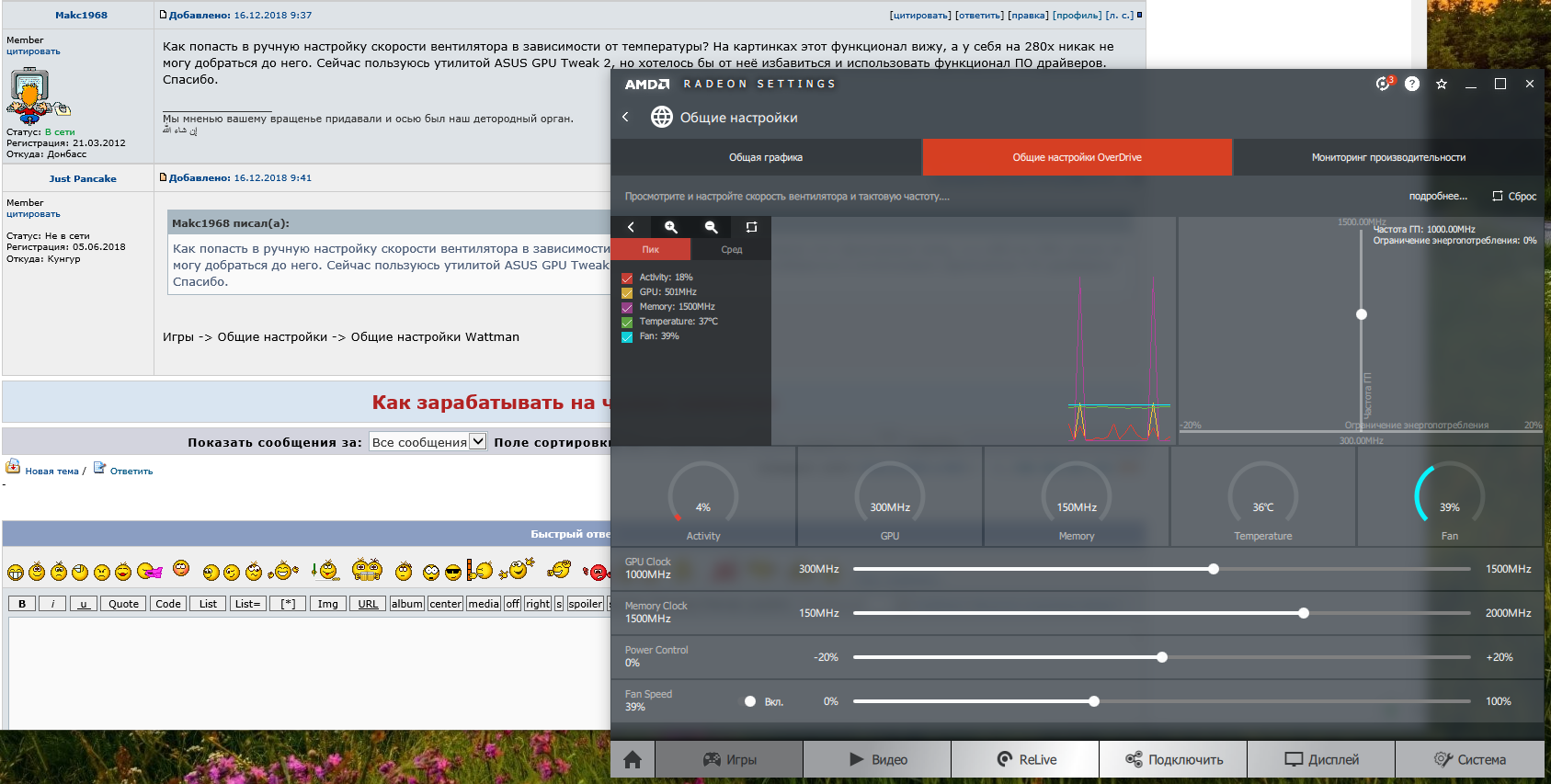Screen dimensions: 1551x784
Task: Click the blue square icon after [л. с.]
Action: click(1139, 15)
